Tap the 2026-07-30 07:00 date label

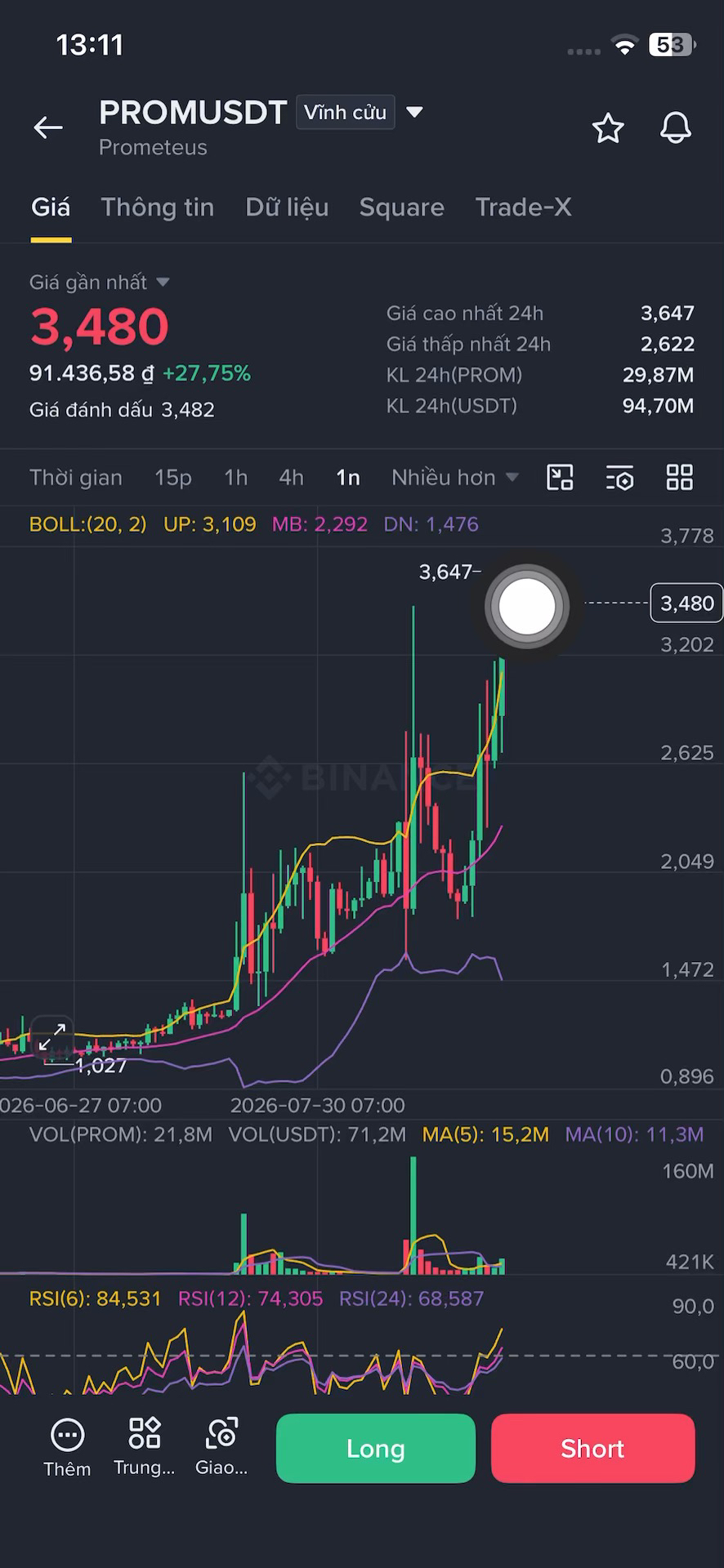(x=318, y=1106)
